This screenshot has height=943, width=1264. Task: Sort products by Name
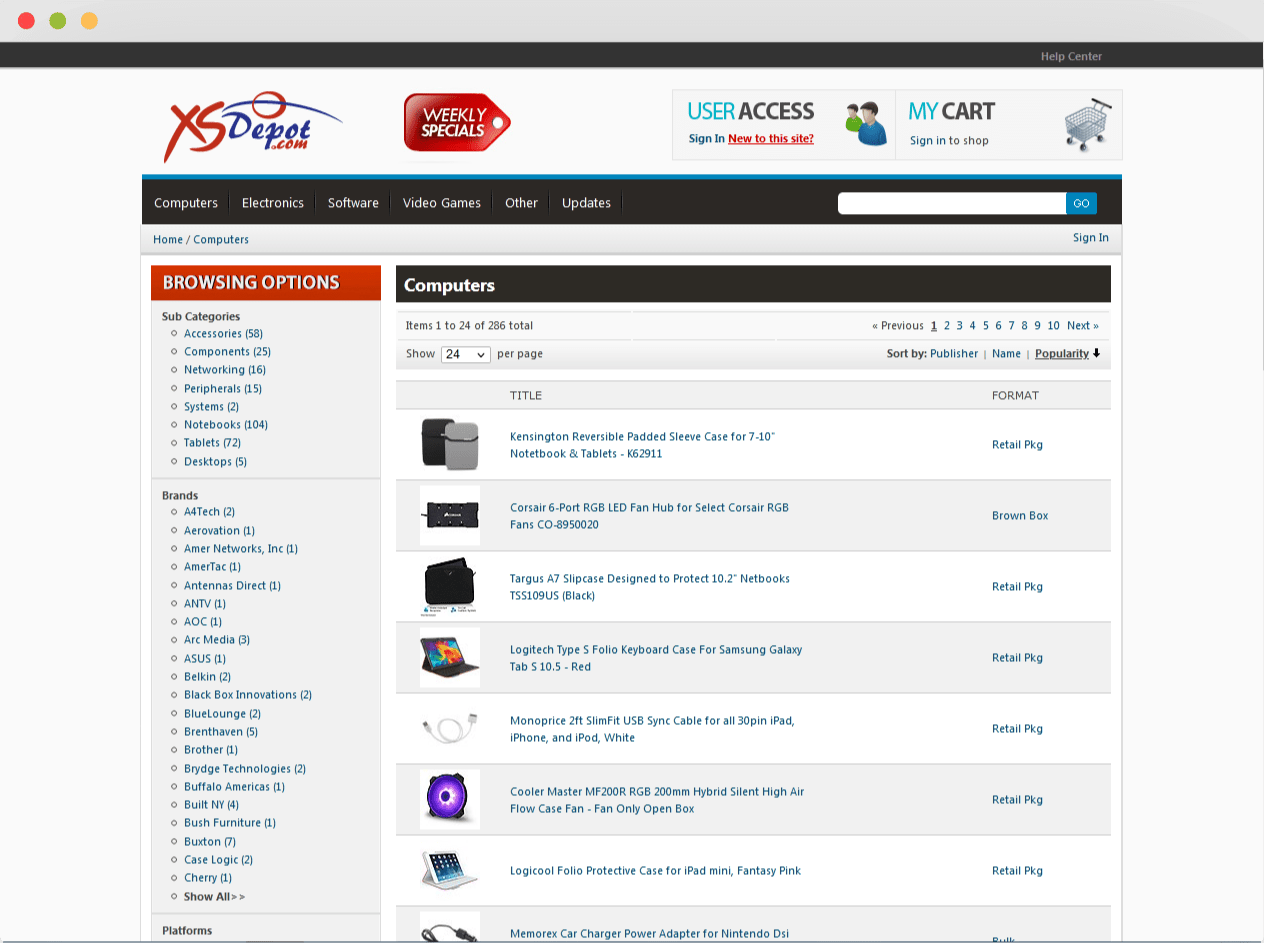pyautogui.click(x=1006, y=354)
